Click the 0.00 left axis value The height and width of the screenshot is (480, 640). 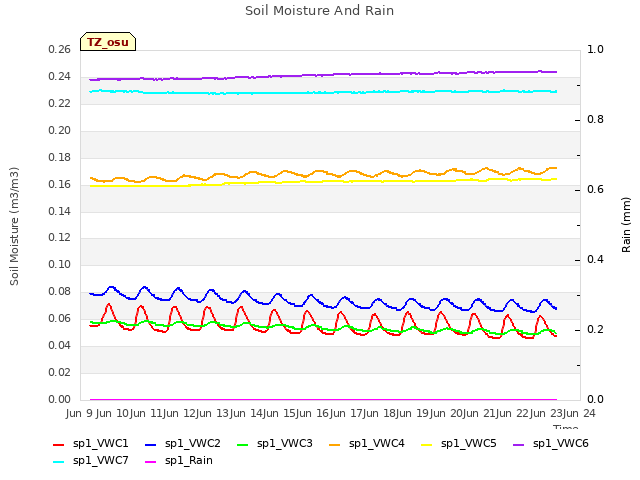(x=60, y=400)
